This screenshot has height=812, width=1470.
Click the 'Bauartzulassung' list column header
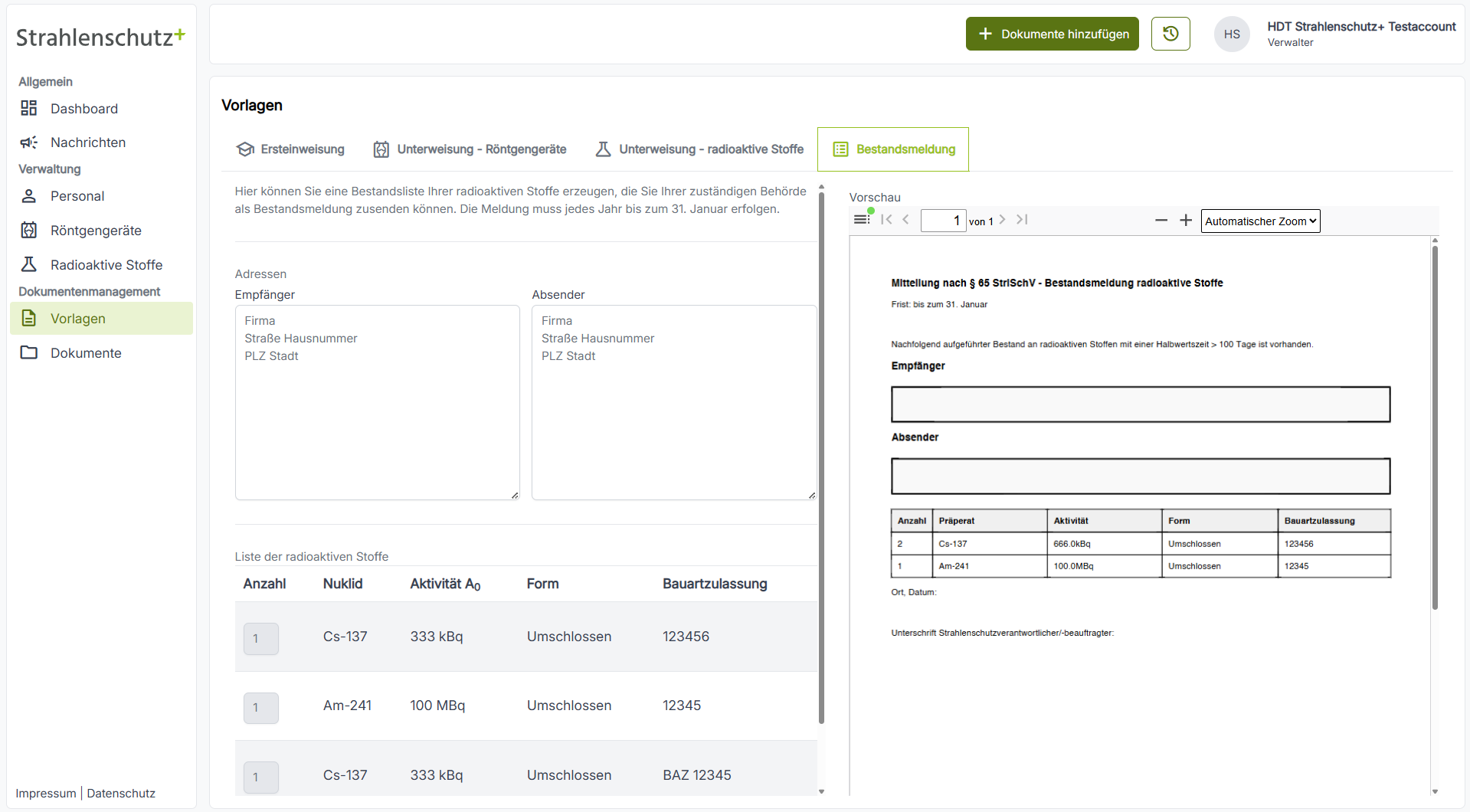tap(715, 584)
